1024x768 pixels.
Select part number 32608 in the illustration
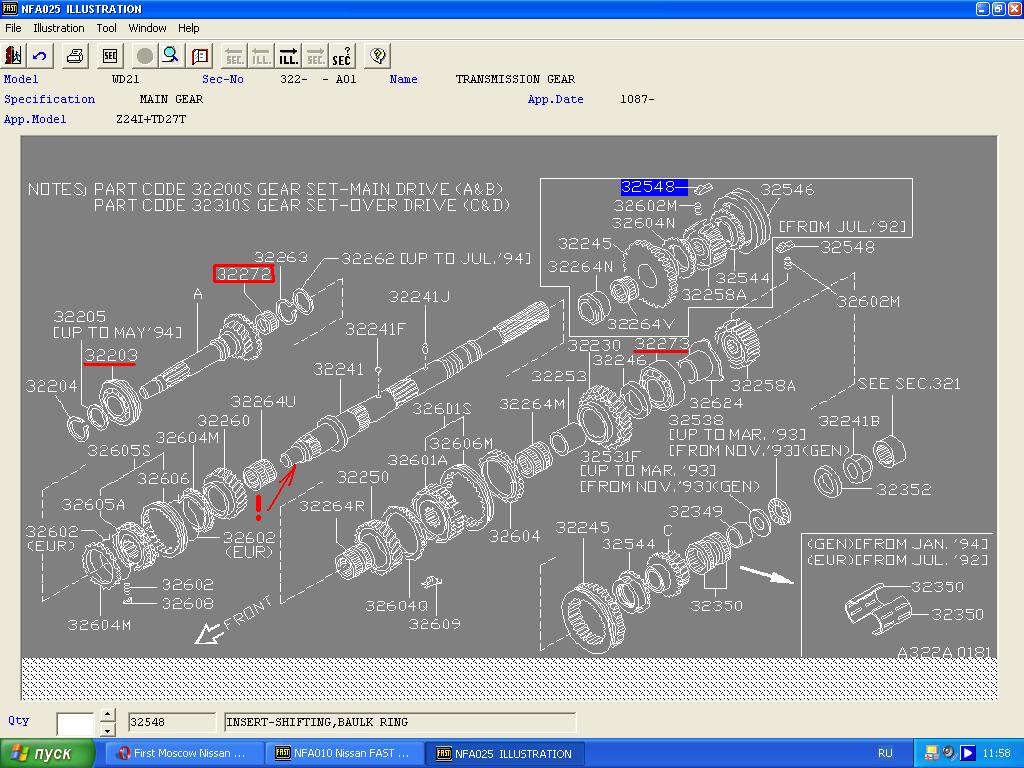[x=187, y=603]
